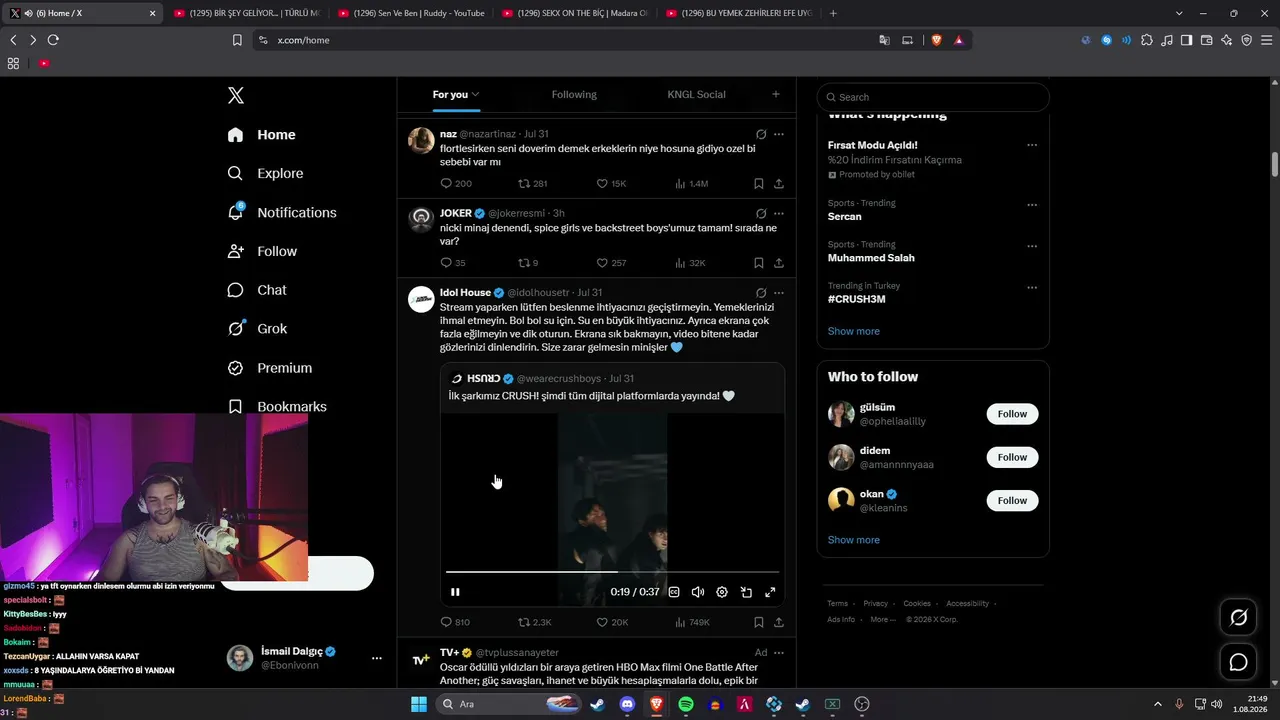This screenshot has width=1280, height=720.
Task: Open Notifications in the X sidebar
Action: pyautogui.click(x=282, y=212)
